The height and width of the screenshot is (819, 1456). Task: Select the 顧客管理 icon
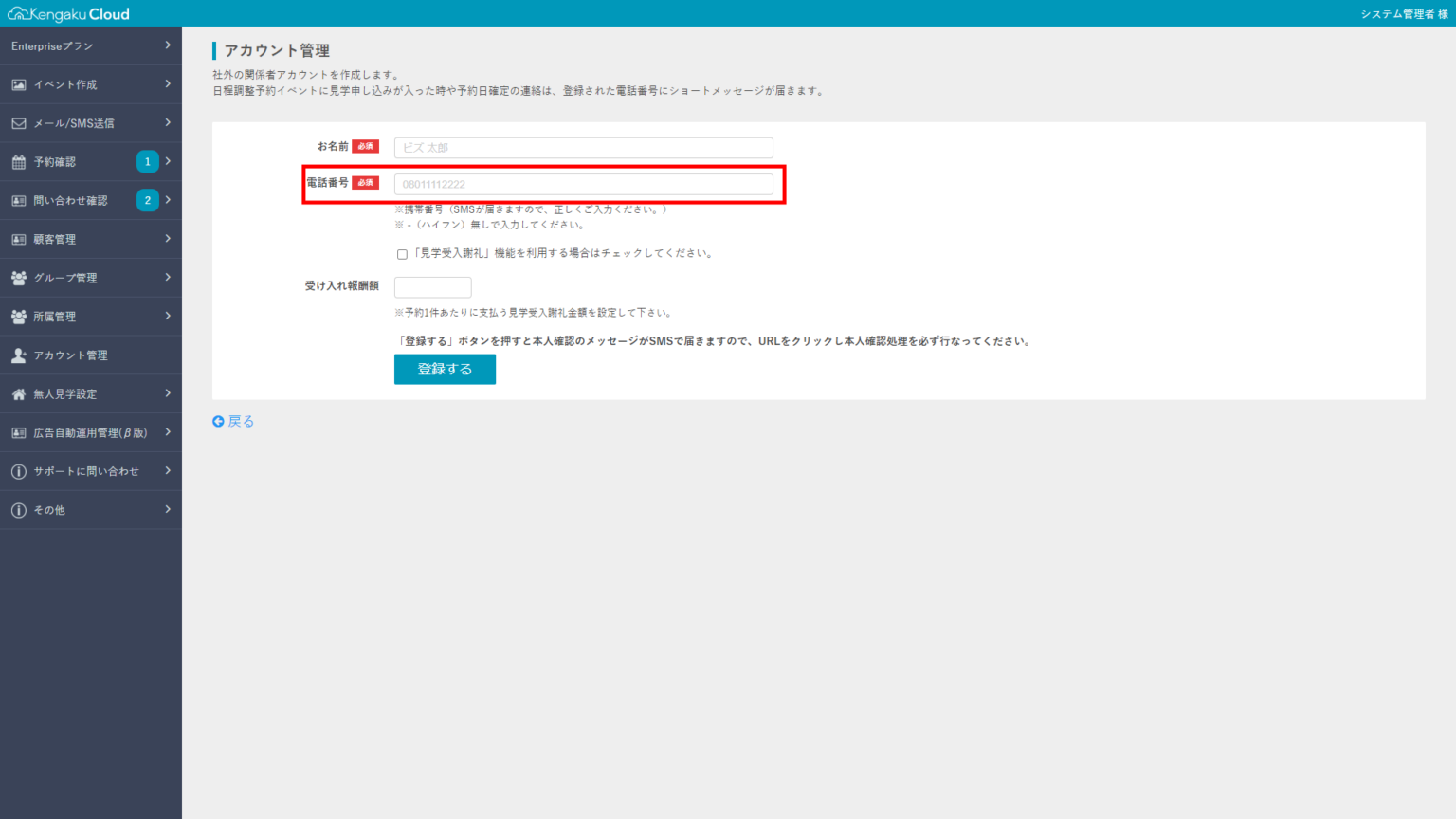tap(17, 239)
